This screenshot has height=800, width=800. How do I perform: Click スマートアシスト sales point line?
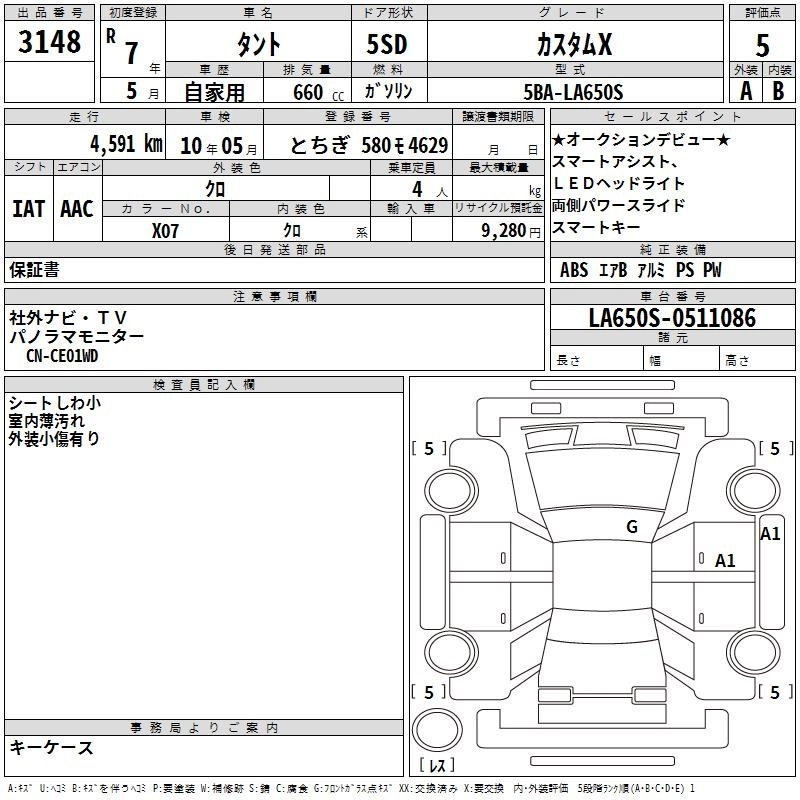click(615, 162)
